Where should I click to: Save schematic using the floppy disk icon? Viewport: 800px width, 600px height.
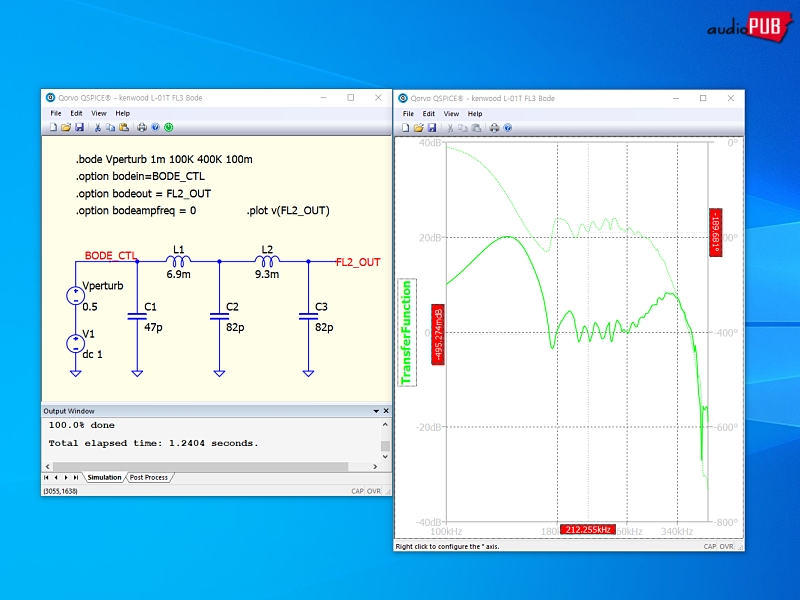[79, 127]
